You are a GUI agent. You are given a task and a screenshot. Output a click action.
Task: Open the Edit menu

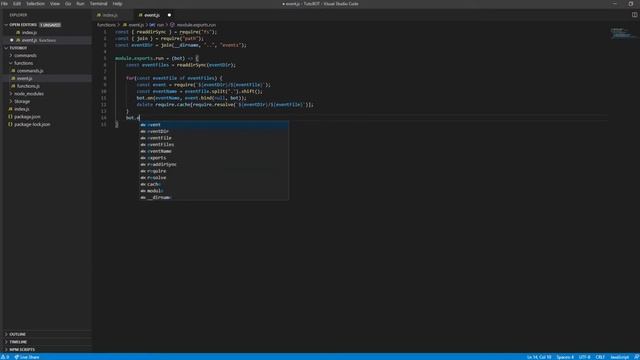[x=17, y=4]
